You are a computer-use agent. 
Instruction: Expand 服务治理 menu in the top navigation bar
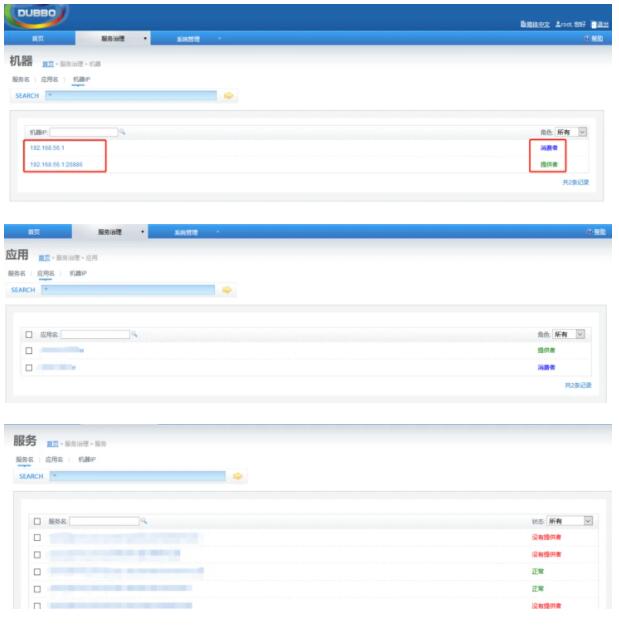[123, 38]
